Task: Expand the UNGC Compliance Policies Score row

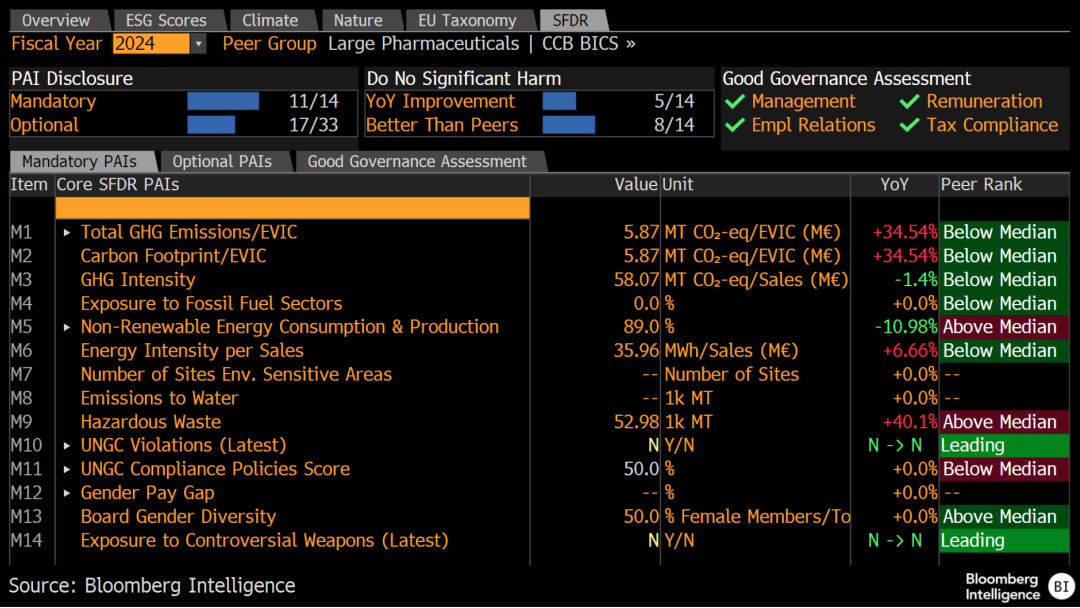Action: pos(67,470)
